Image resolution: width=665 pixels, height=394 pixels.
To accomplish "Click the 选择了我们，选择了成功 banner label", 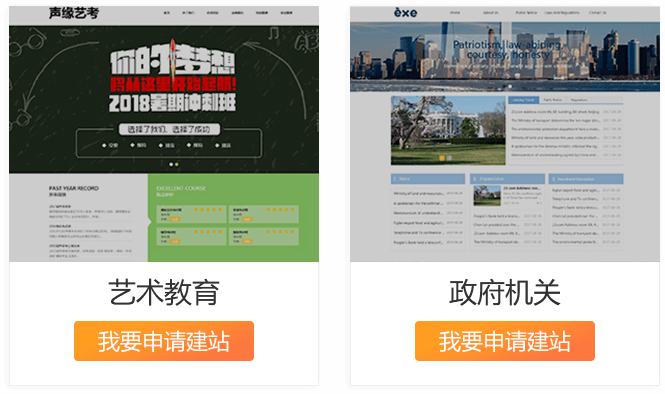I will [x=169, y=129].
